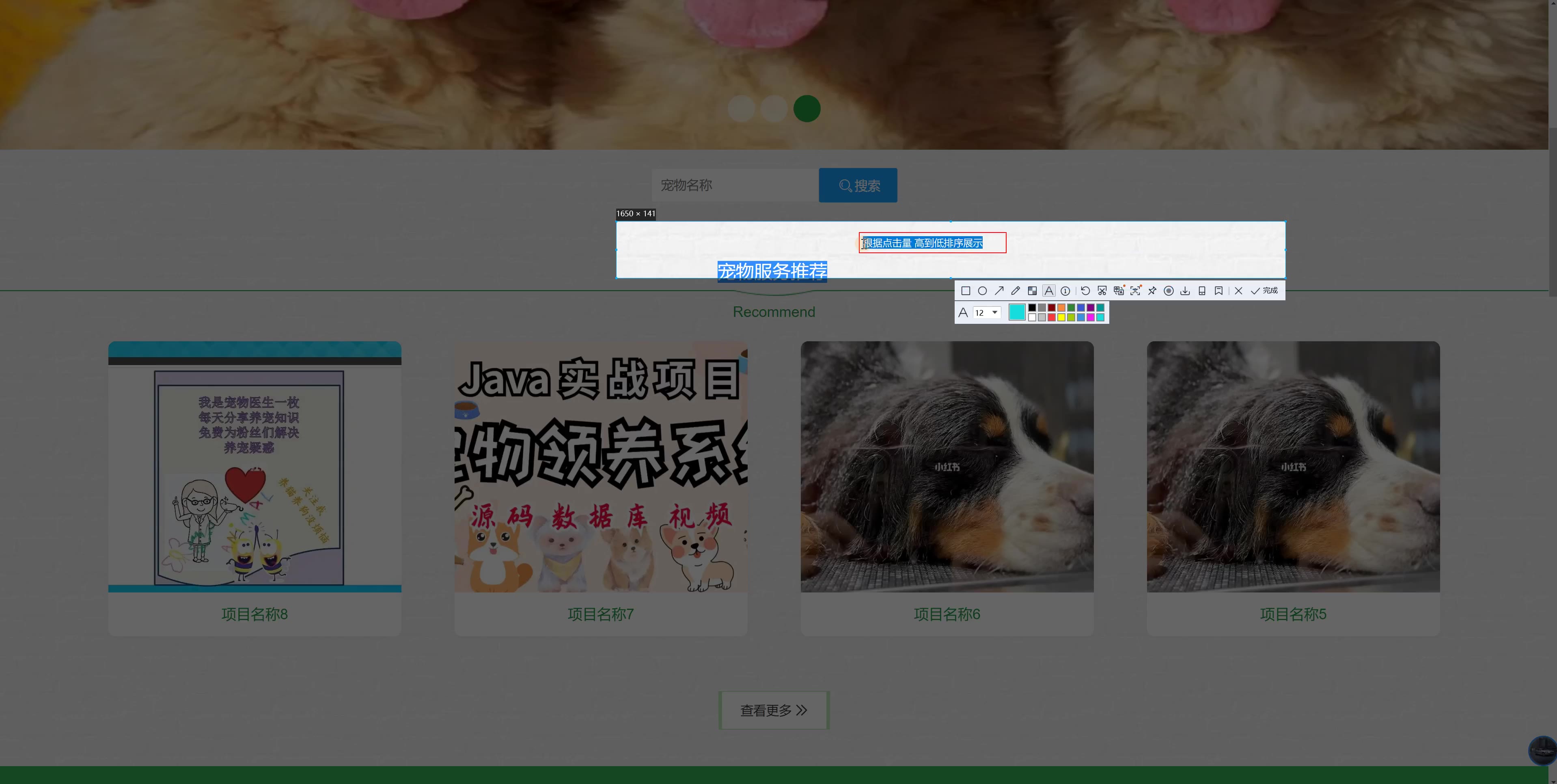The image size is (1557, 784).
Task: Select the numbered step marker tool
Action: 1065,291
